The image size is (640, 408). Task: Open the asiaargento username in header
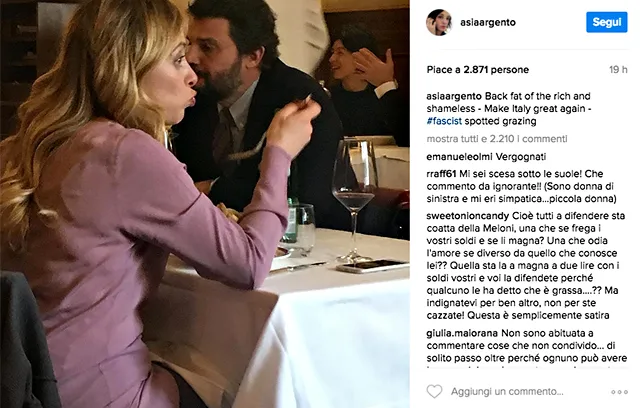[x=488, y=22]
